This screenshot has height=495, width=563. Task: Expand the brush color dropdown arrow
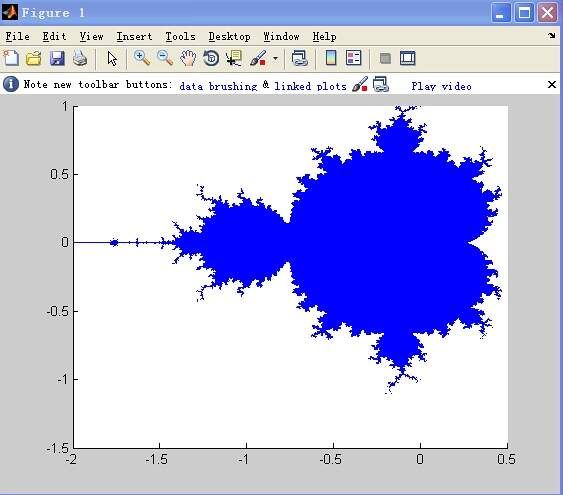click(x=275, y=58)
